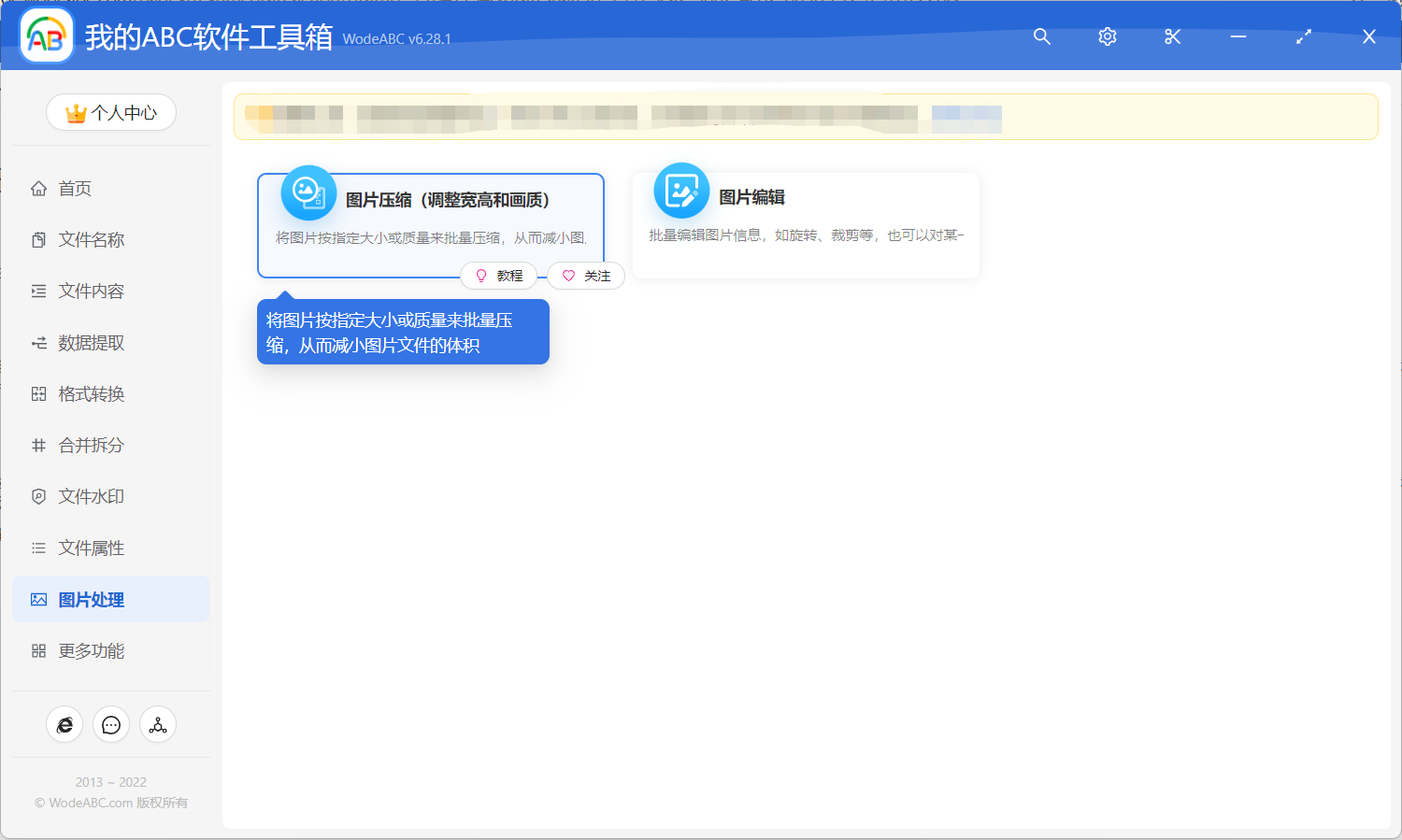
Task: Click the fullscreen arrows icon in title bar
Action: pyautogui.click(x=1303, y=36)
